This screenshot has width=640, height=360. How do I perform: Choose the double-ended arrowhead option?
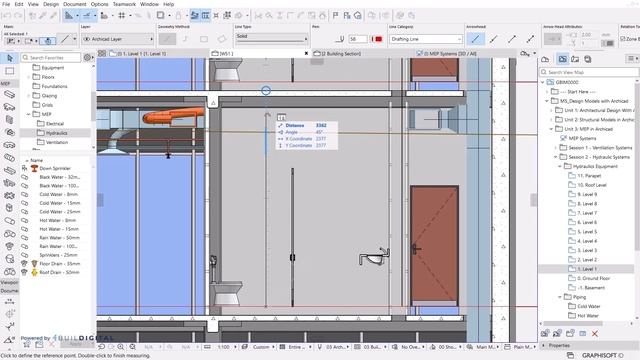[x=530, y=39]
